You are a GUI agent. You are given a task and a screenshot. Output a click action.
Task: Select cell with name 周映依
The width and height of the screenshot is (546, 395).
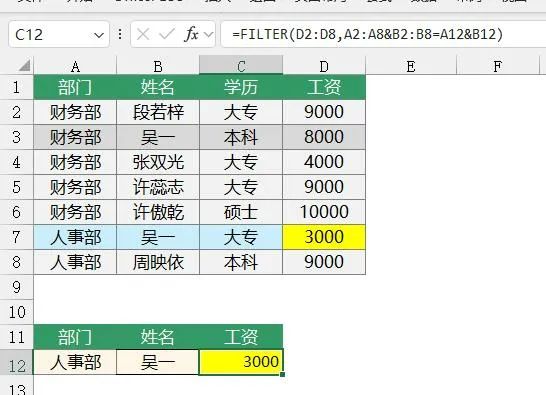(158, 262)
